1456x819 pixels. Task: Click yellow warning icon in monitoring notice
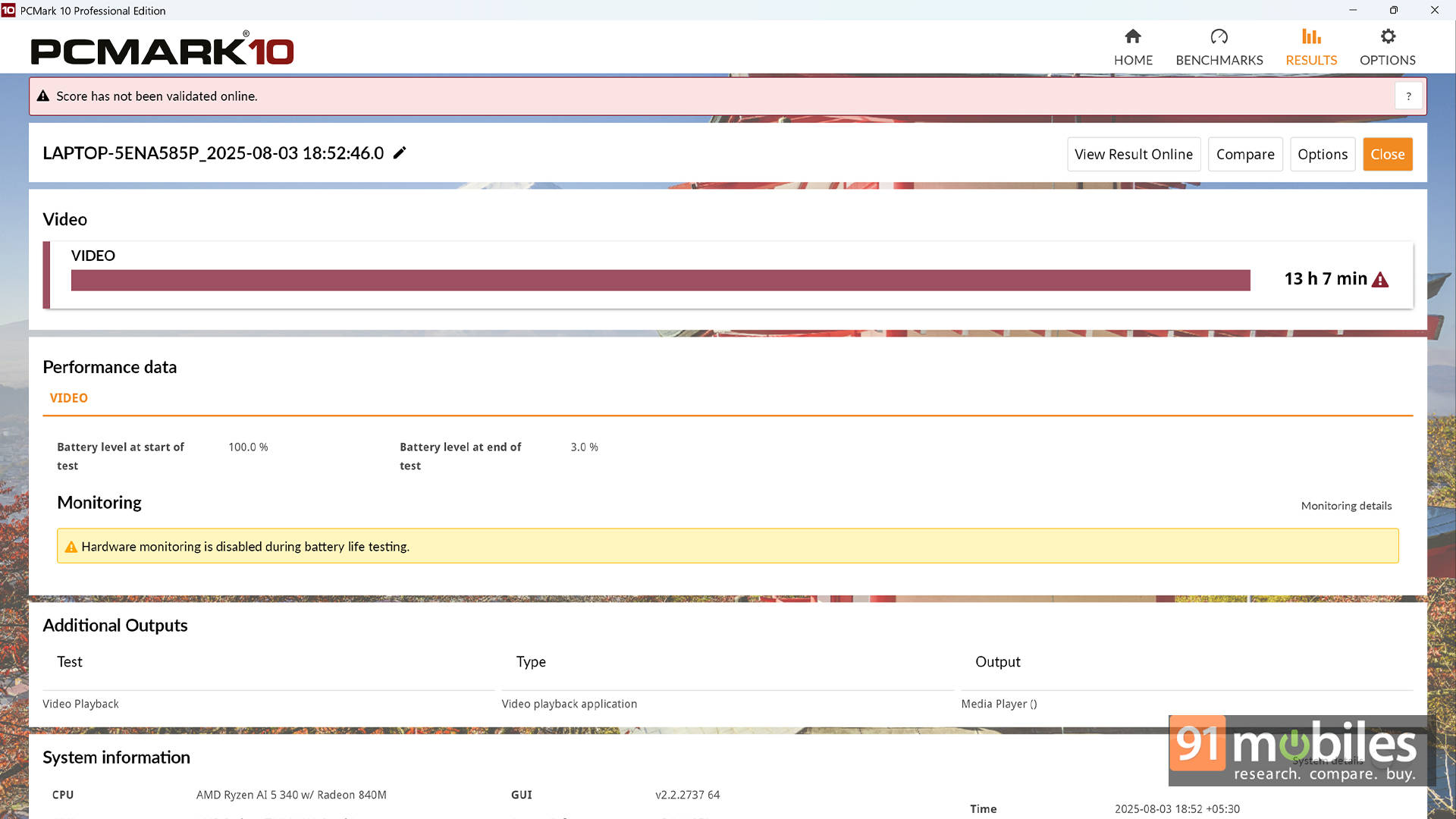pos(71,547)
